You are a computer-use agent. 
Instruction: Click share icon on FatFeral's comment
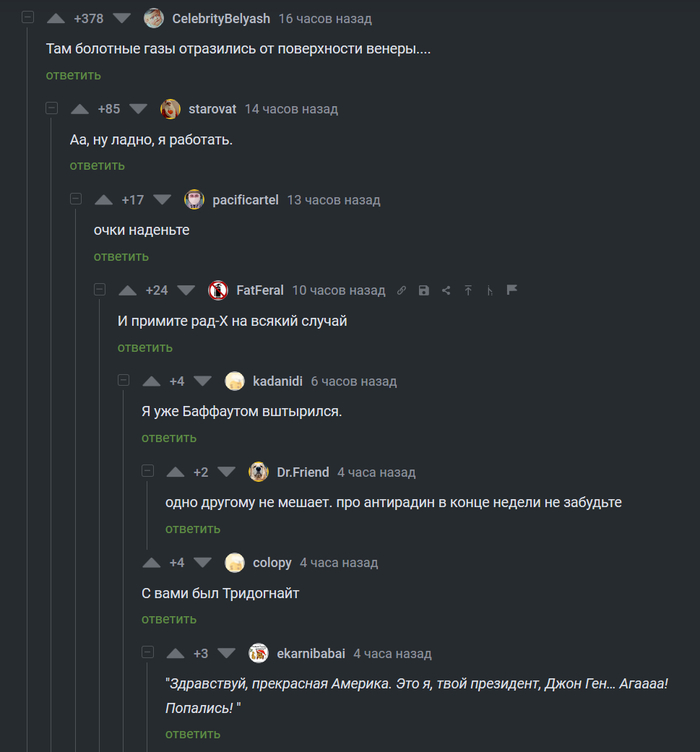tap(446, 290)
